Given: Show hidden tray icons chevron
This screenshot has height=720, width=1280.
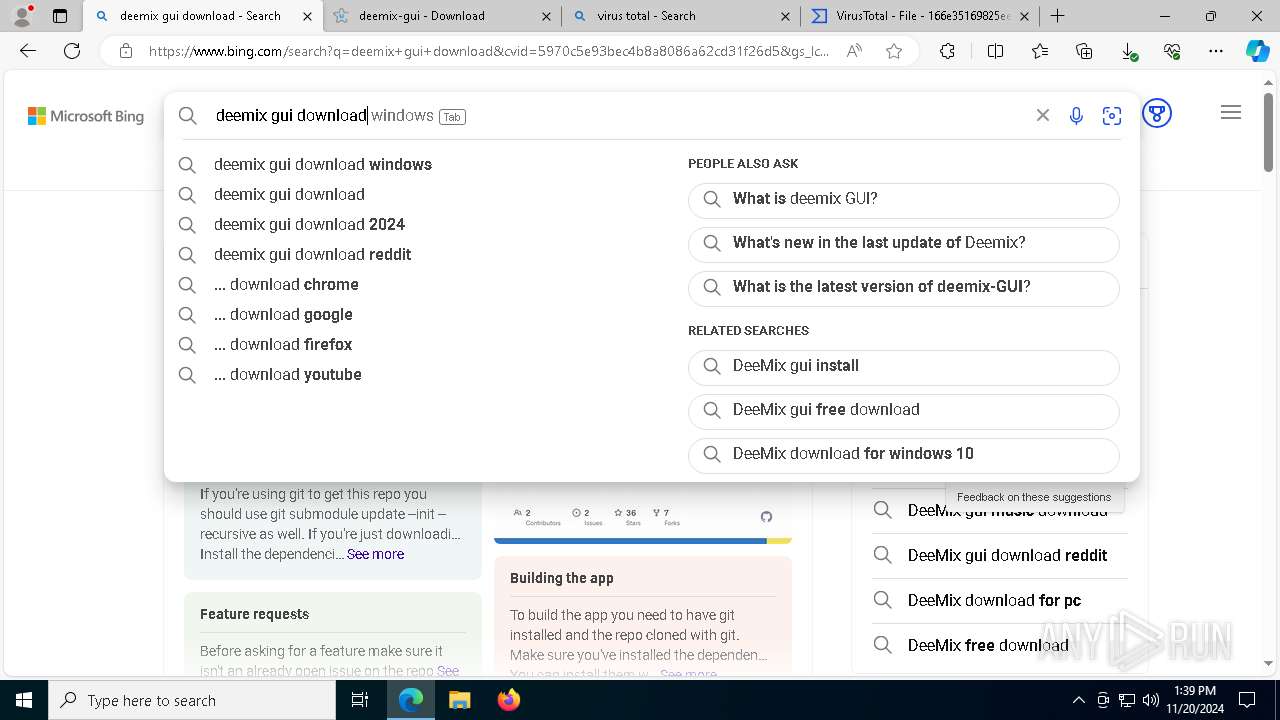Looking at the screenshot, I should tap(1078, 700).
